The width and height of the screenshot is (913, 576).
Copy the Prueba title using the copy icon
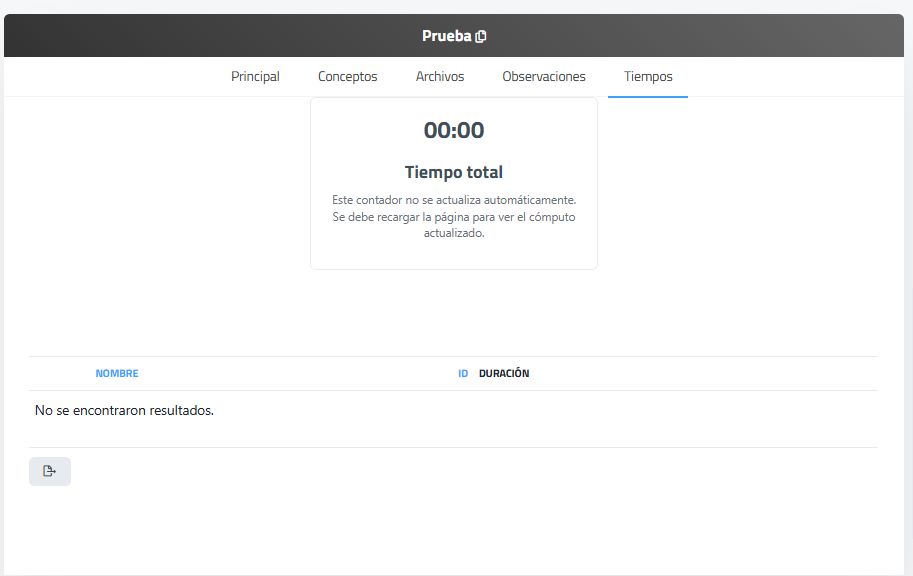[481, 36]
